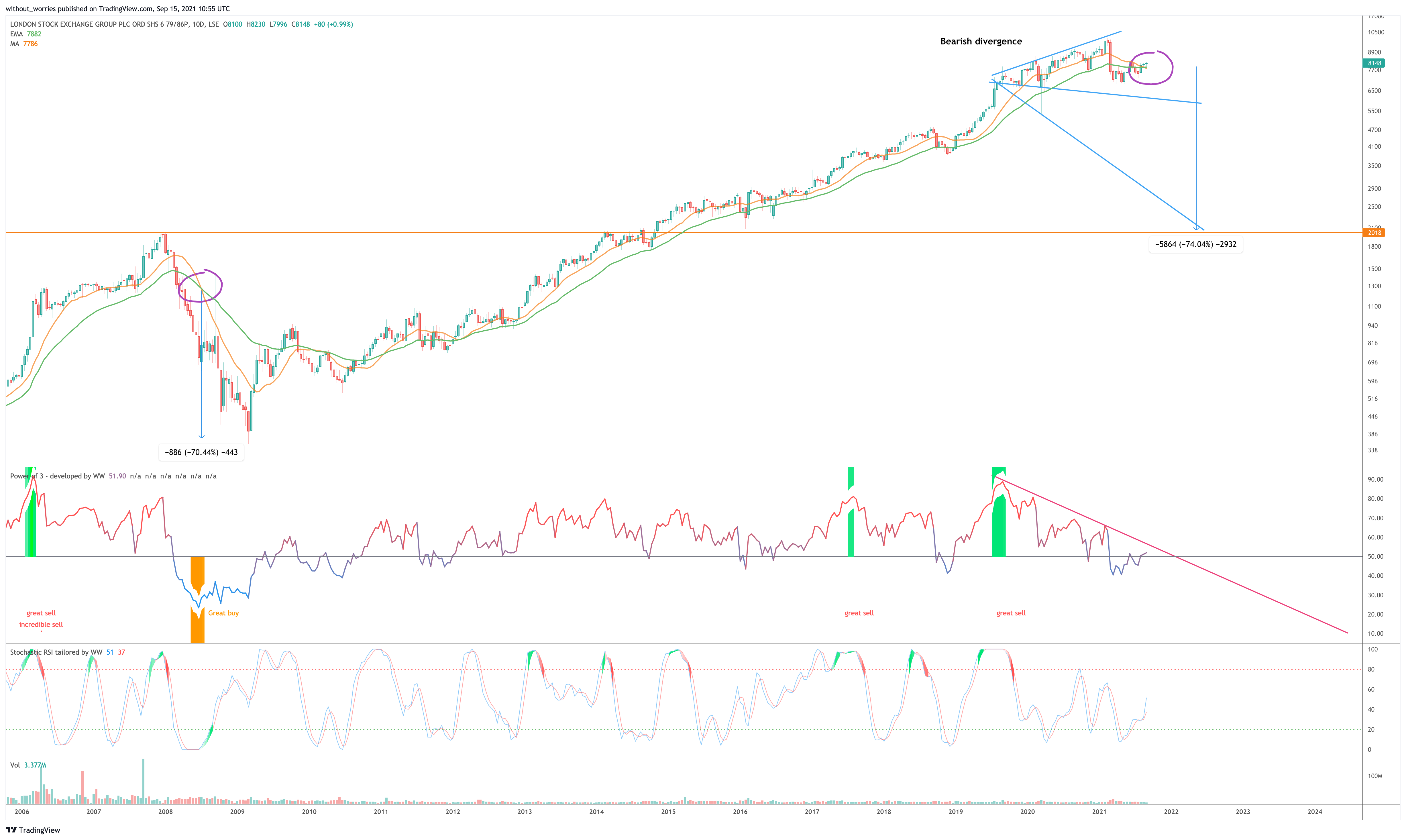Click the 100M volume axis label
This screenshot has height=840, width=1406.
pos(1375,776)
